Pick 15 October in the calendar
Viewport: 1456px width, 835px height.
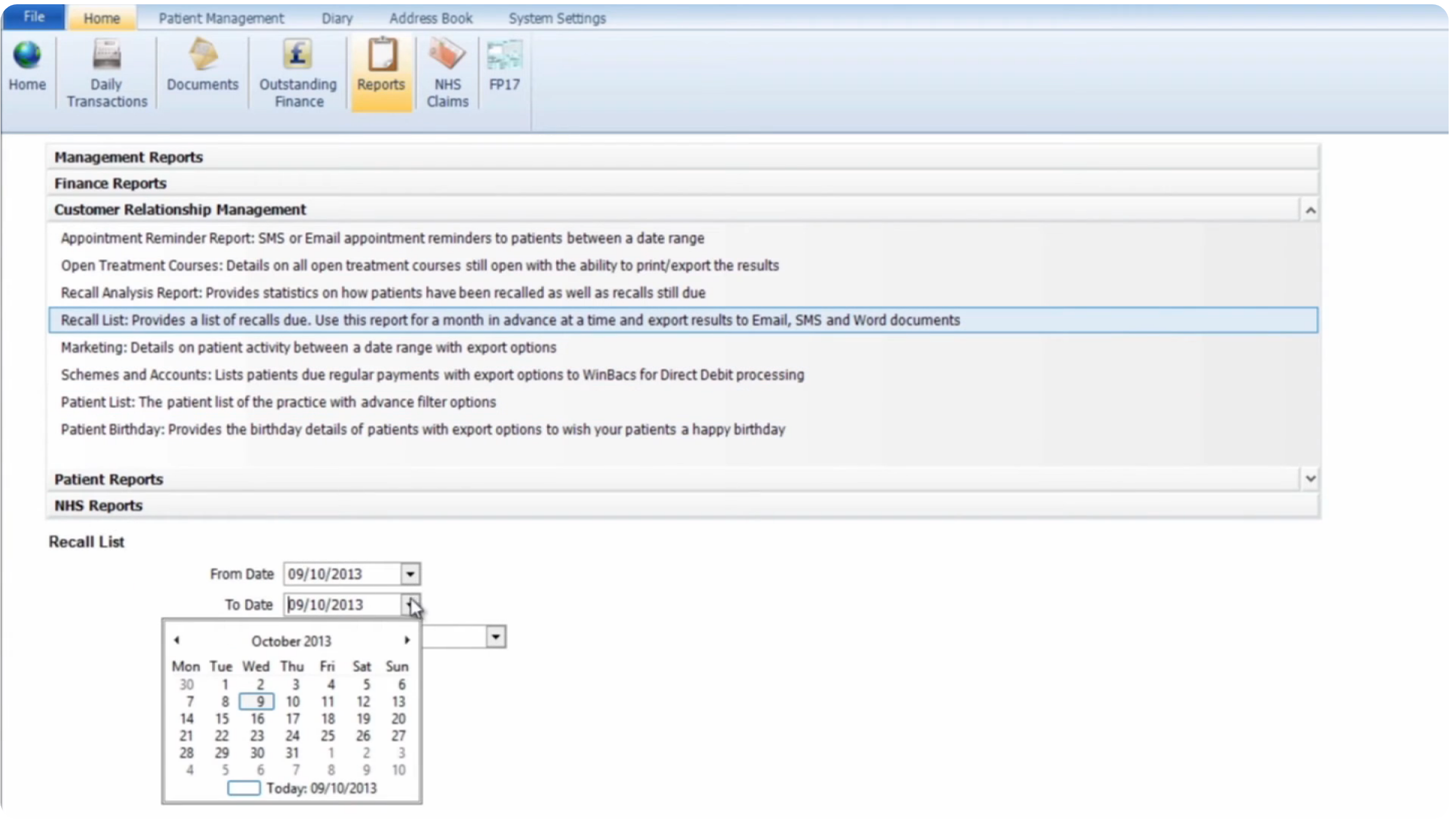coord(222,719)
